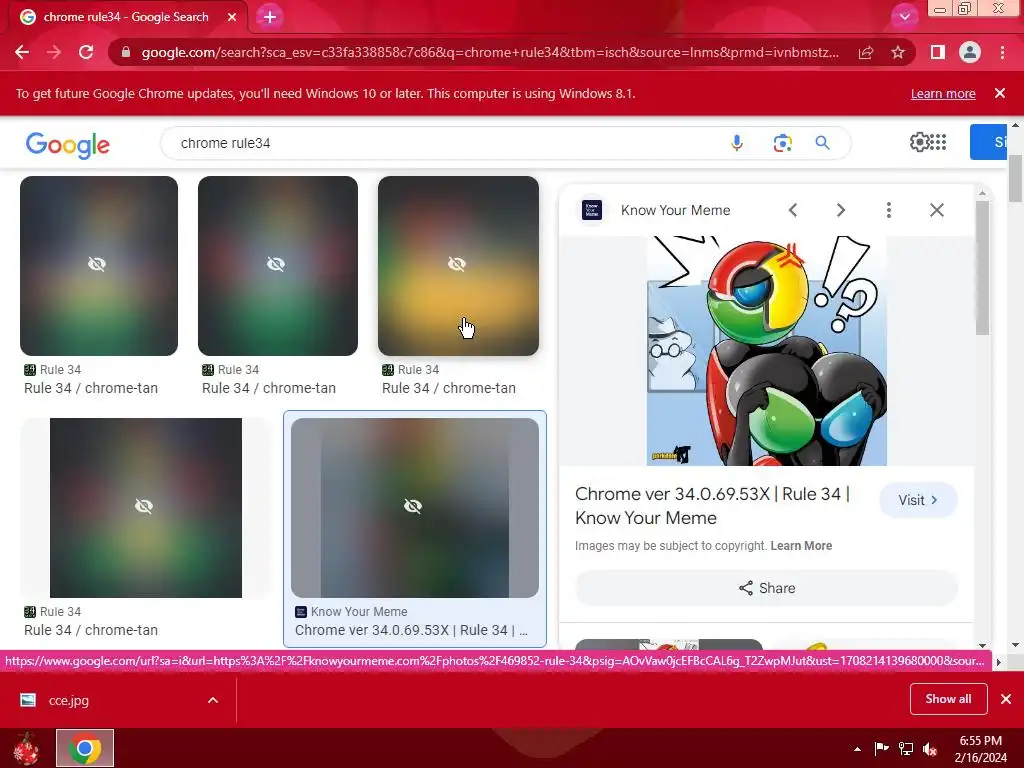Open Google quick settings gear
The height and width of the screenshot is (768, 1024).
[918, 142]
